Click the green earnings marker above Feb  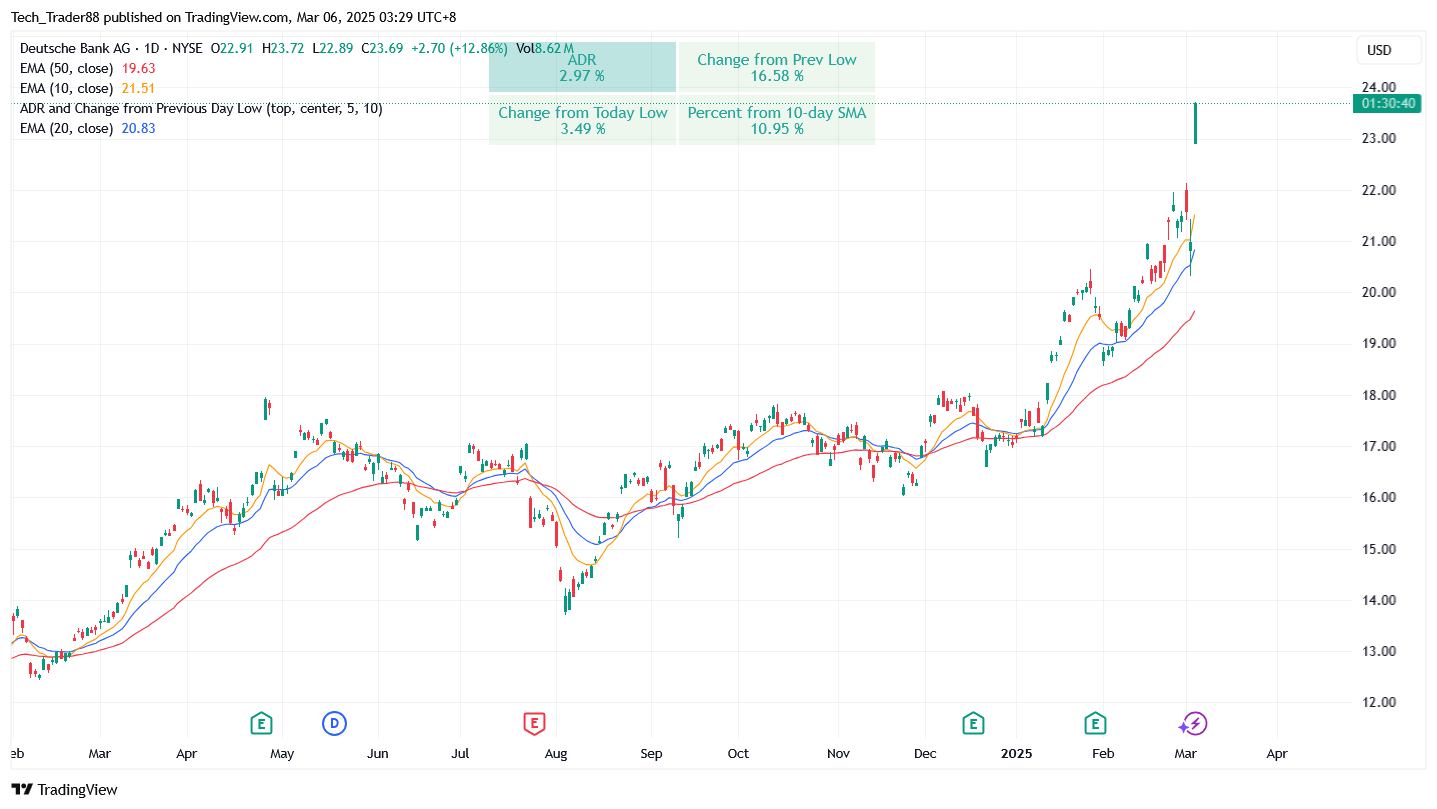(1095, 723)
